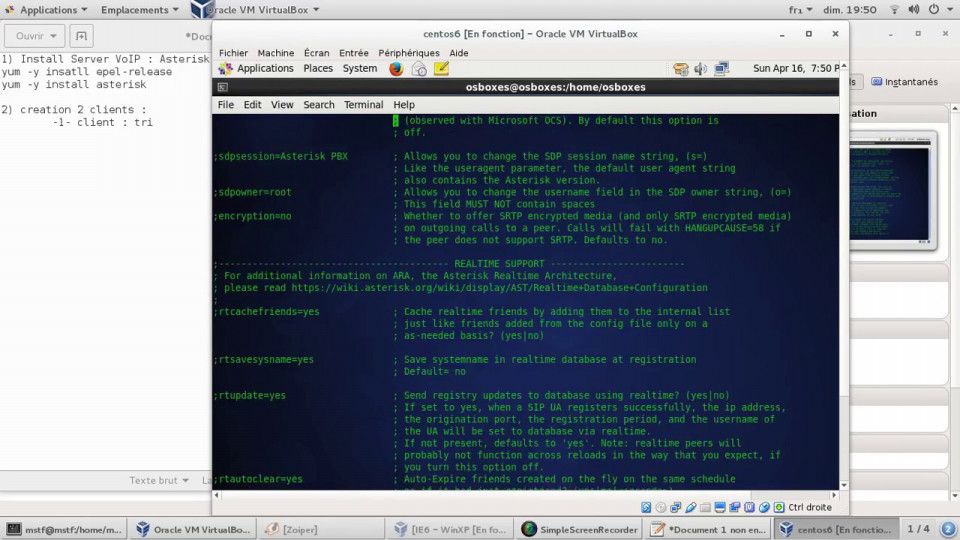Screen dimensions: 960x540
Task: Click the VirtualBox shared folders status icon
Action: [705, 508]
